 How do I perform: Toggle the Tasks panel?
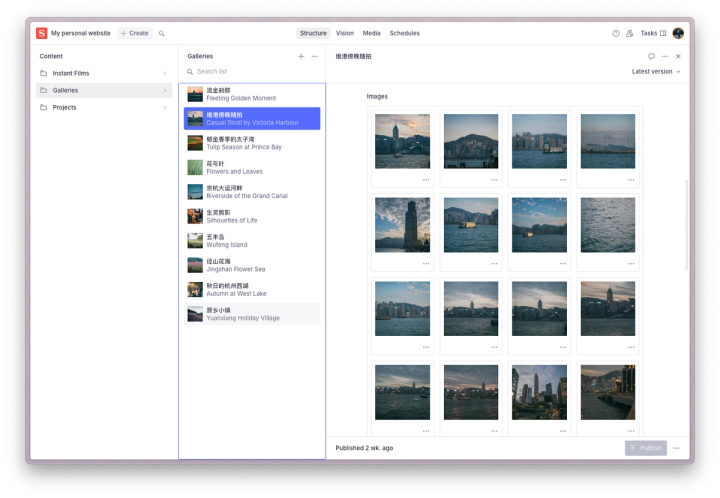(x=653, y=34)
